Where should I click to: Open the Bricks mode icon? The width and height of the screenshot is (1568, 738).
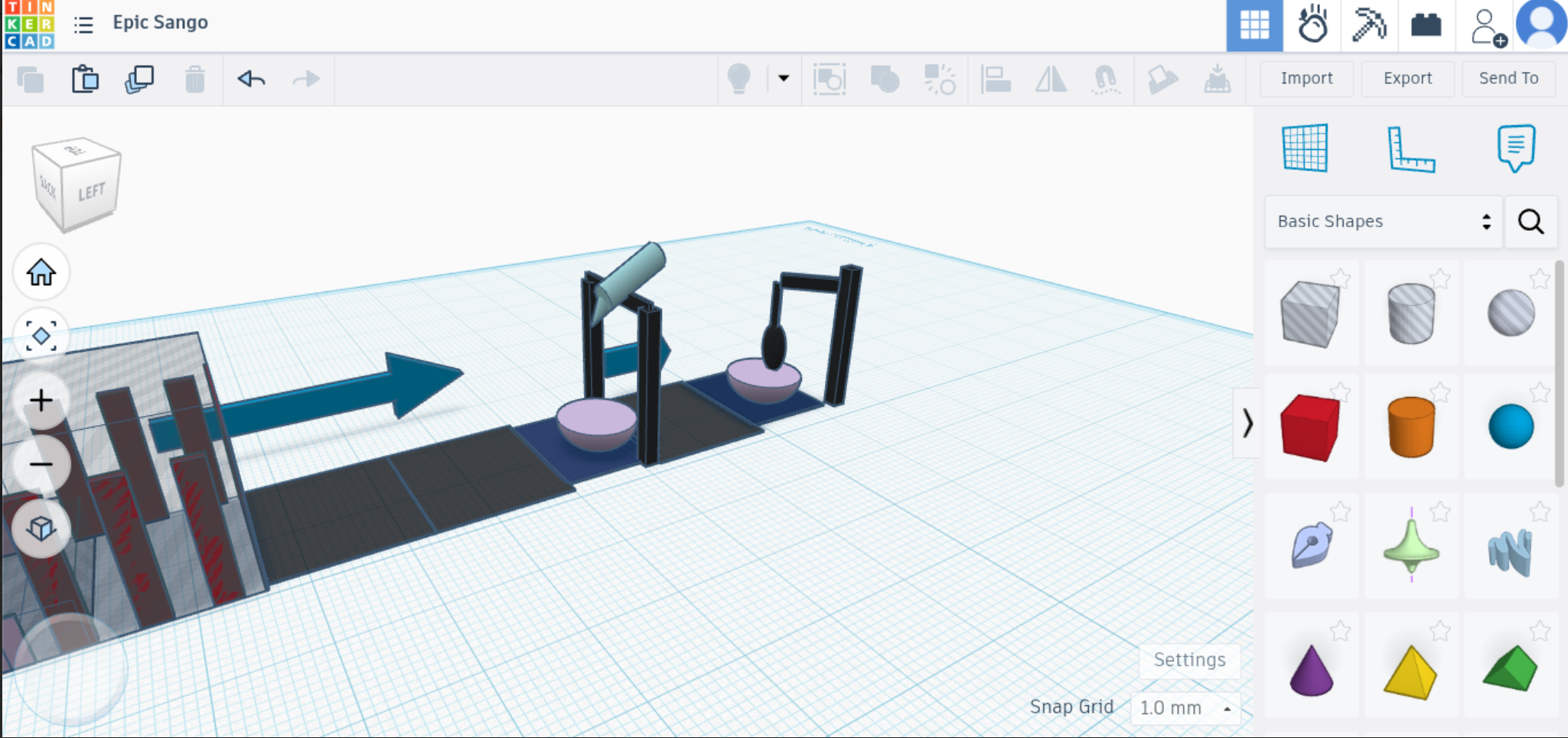pos(1426,25)
